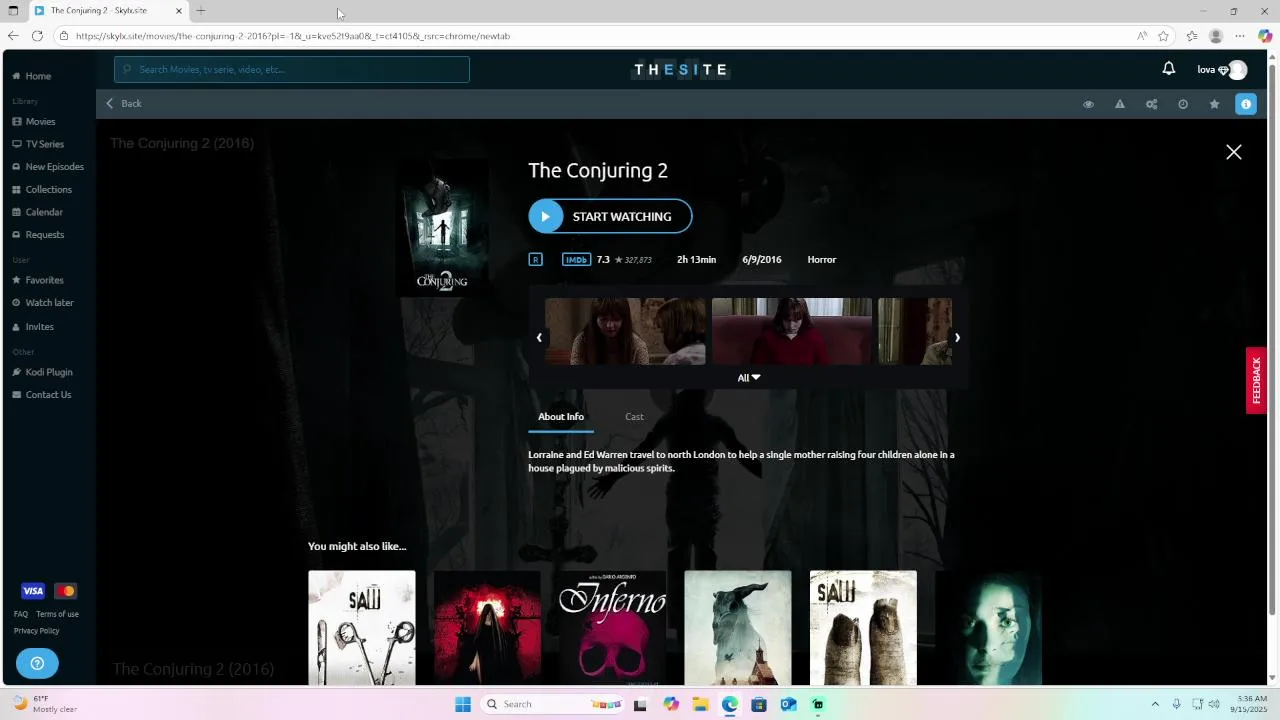Click THE SITE logo
1280x720 pixels.
click(681, 70)
